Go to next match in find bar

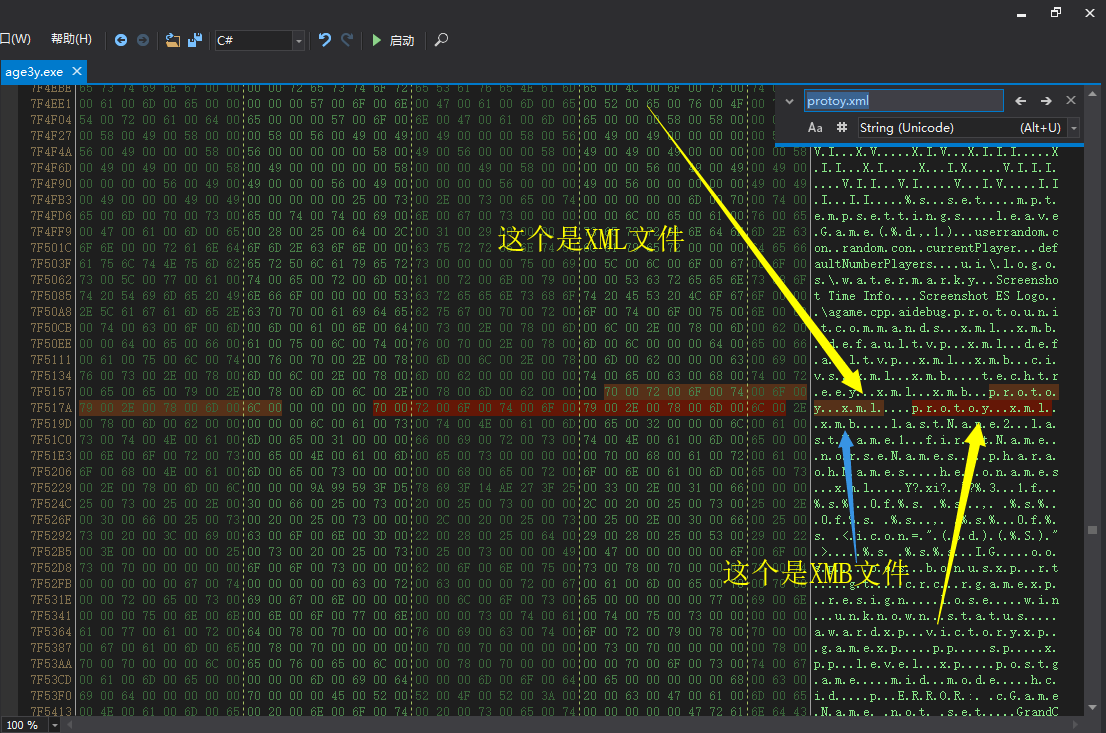[x=1046, y=101]
